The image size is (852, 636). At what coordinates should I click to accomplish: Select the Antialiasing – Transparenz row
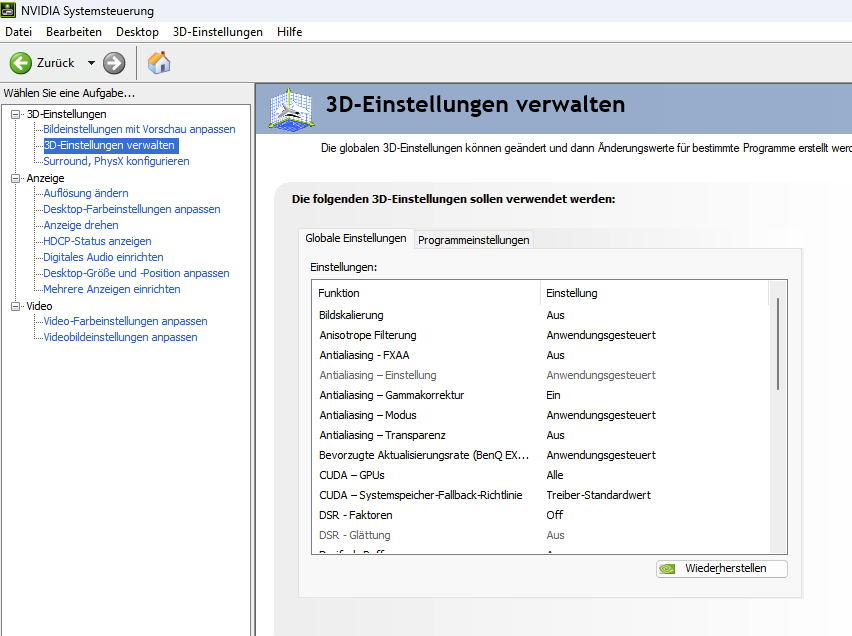(541, 435)
